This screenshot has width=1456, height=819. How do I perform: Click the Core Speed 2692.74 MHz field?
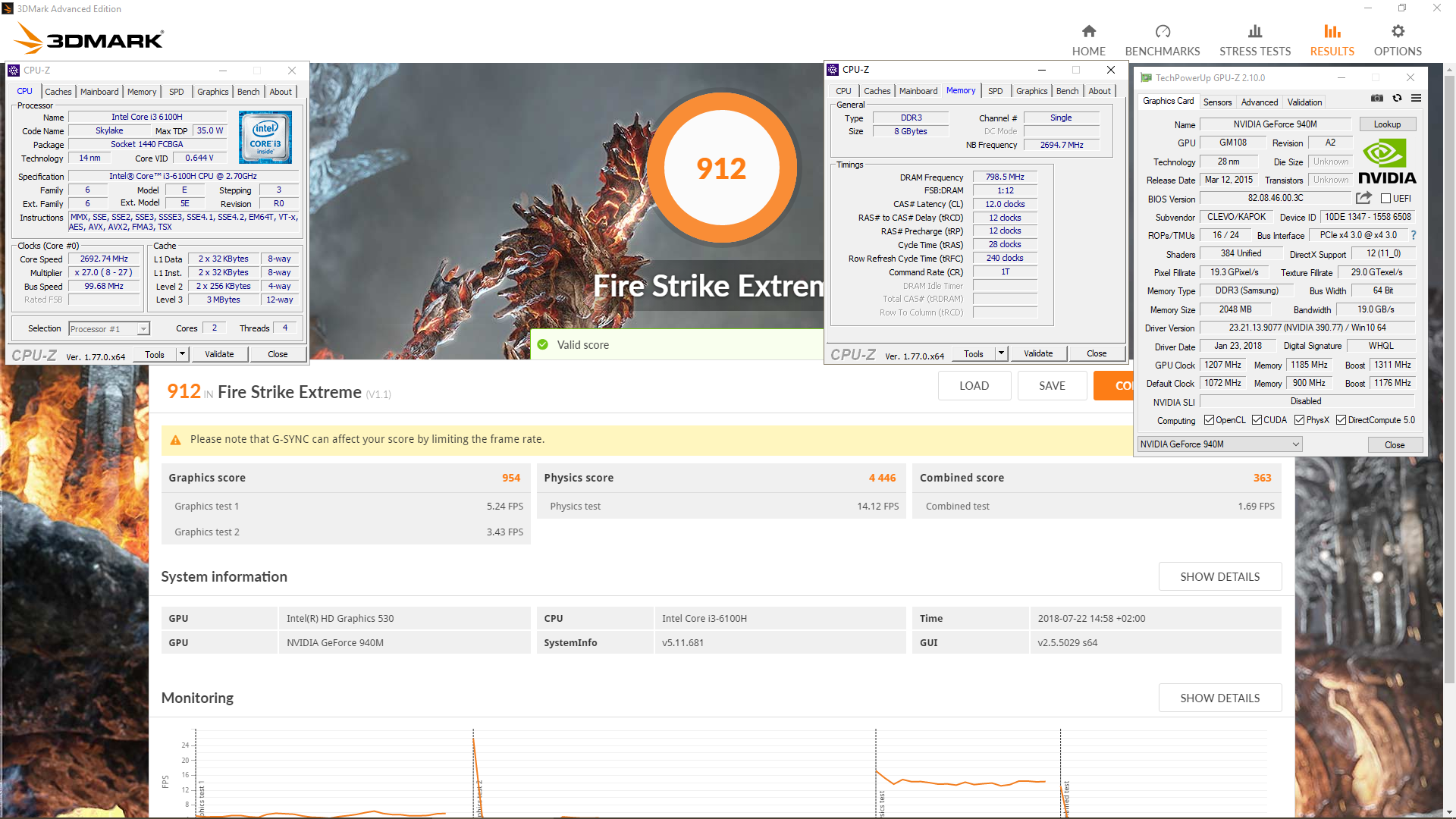pyautogui.click(x=104, y=259)
